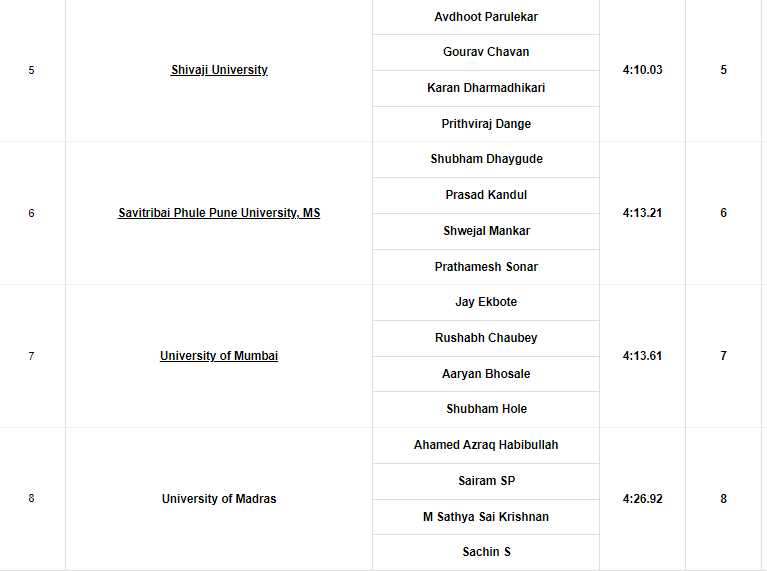Open Savitribai Phule Pune University, MS link
The image size is (767, 571).
coord(219,213)
